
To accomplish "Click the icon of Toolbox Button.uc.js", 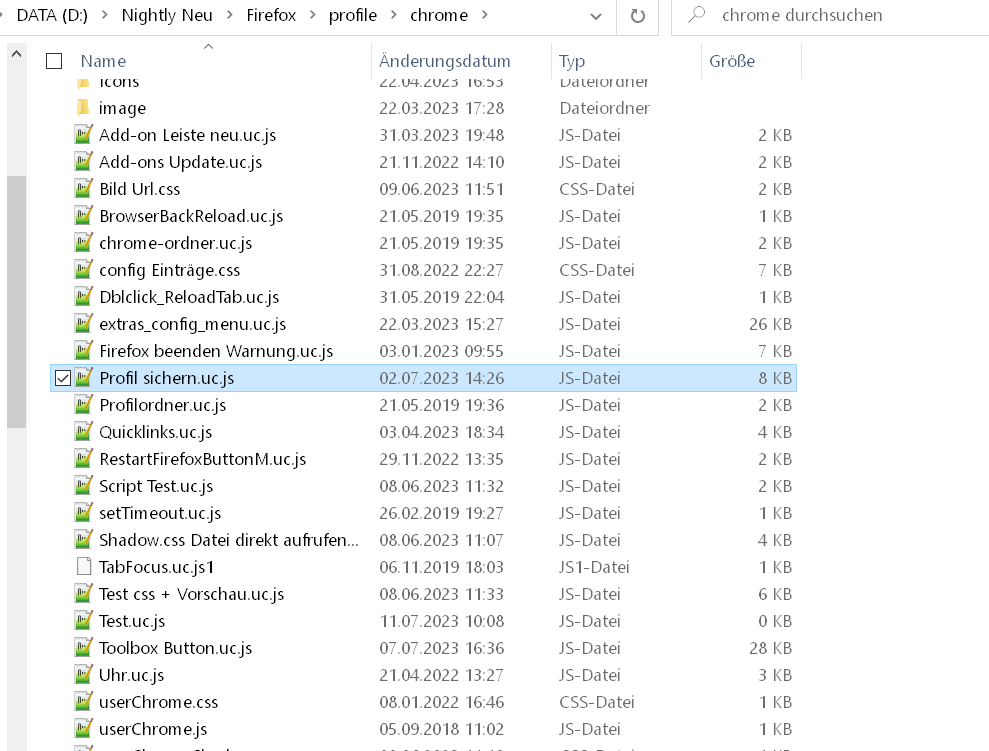I will click(84, 648).
